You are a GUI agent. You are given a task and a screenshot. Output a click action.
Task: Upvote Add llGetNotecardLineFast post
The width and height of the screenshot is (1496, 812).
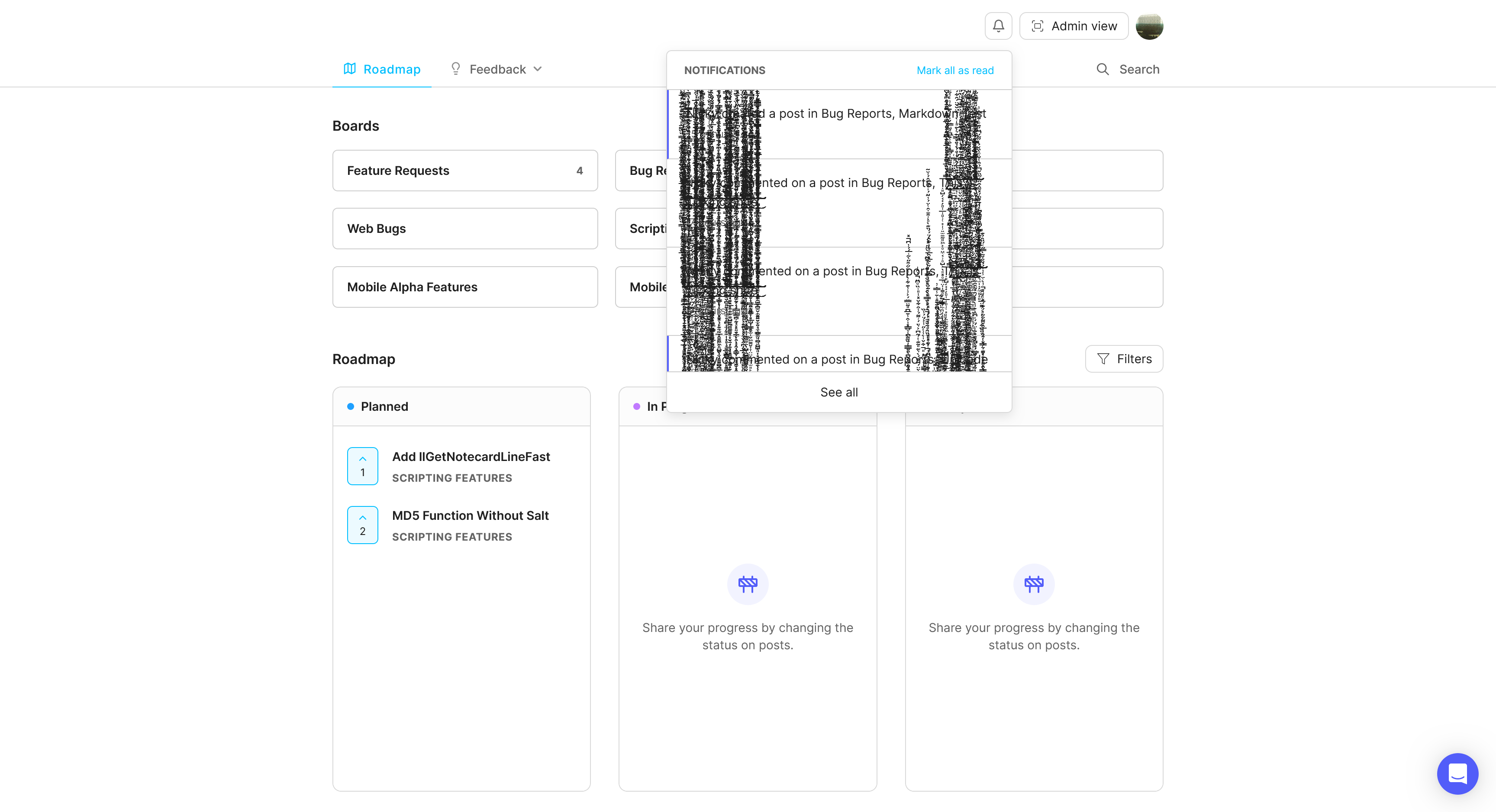pyautogui.click(x=362, y=466)
